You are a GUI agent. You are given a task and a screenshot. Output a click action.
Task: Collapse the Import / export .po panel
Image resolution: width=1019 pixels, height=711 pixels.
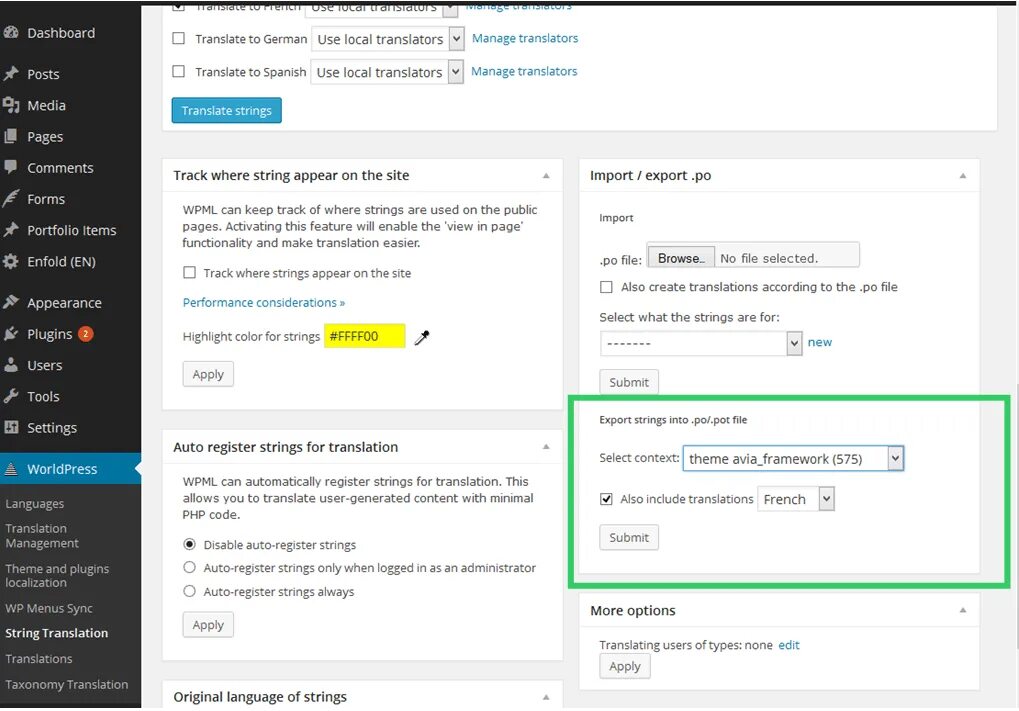point(962,176)
